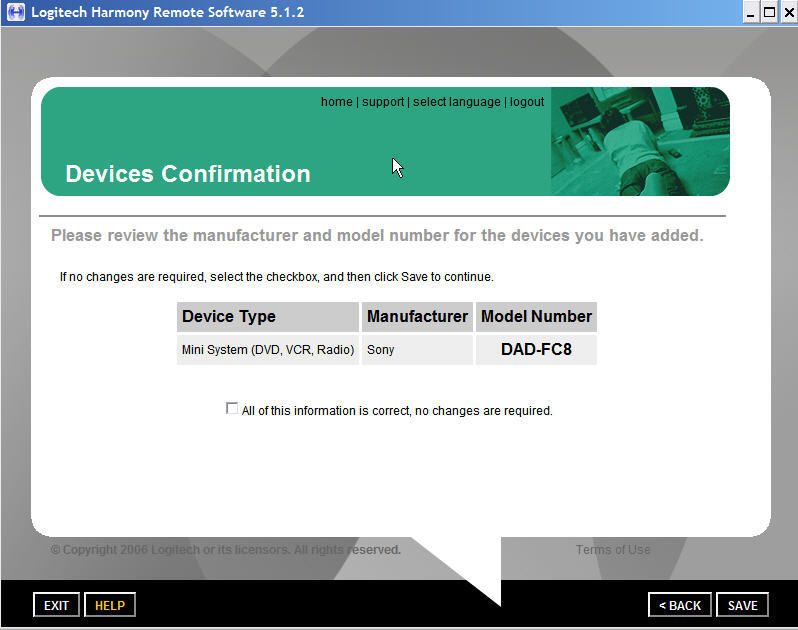Click the 'Mini System (DVD, VCR, Radio)' cell

tap(268, 350)
